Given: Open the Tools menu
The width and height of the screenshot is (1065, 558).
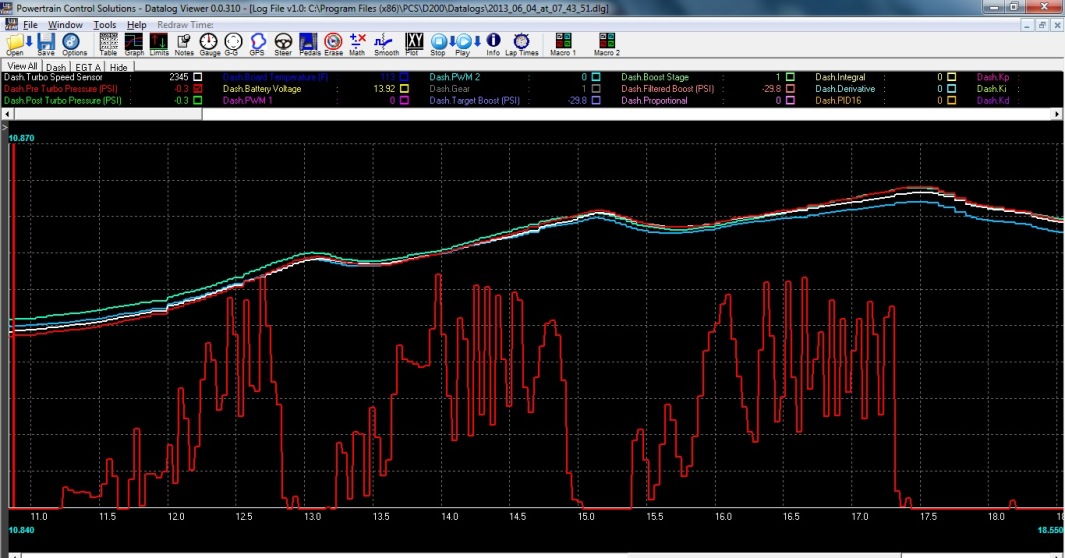Looking at the screenshot, I should pyautogui.click(x=105, y=24).
